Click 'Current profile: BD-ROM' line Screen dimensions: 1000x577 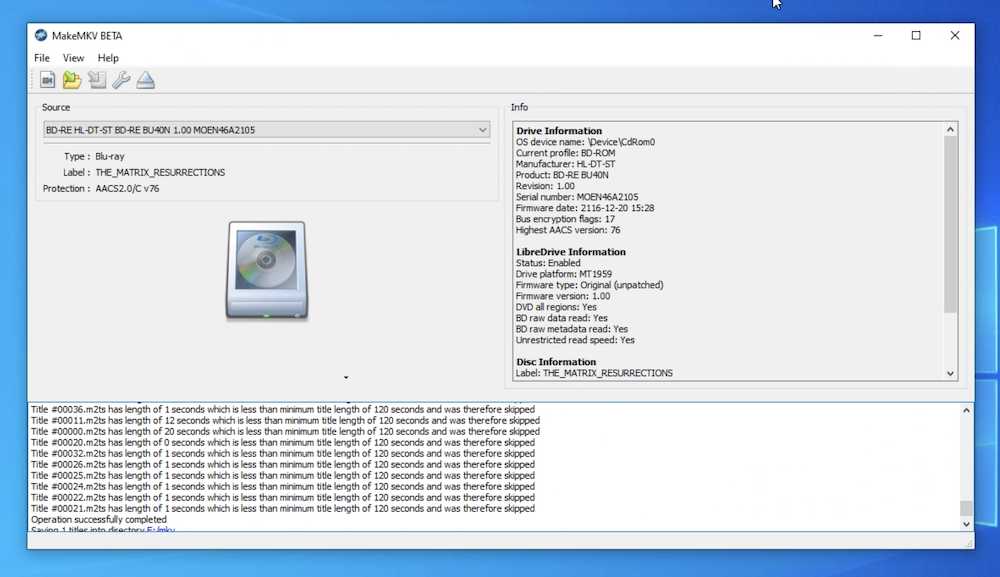565,153
